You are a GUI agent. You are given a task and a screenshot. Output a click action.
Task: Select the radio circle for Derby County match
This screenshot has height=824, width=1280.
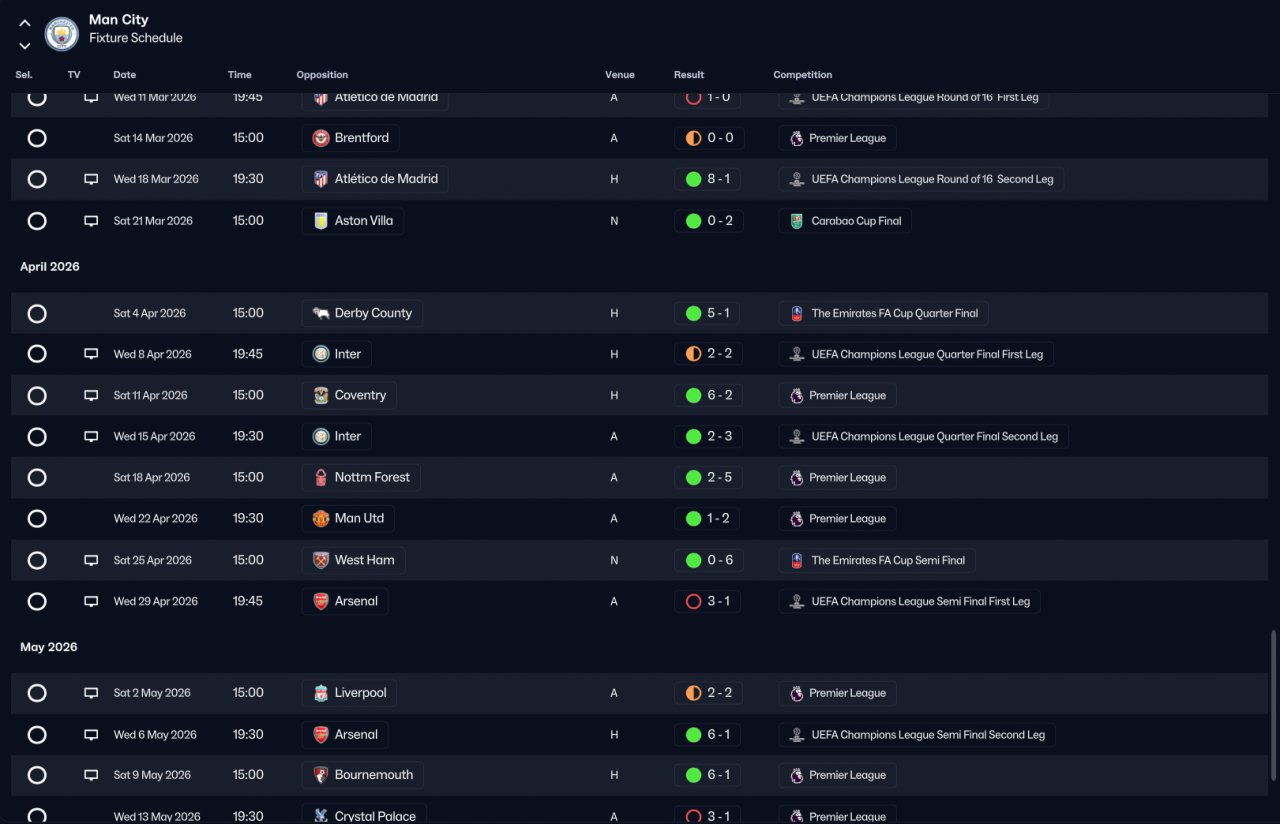click(x=37, y=314)
